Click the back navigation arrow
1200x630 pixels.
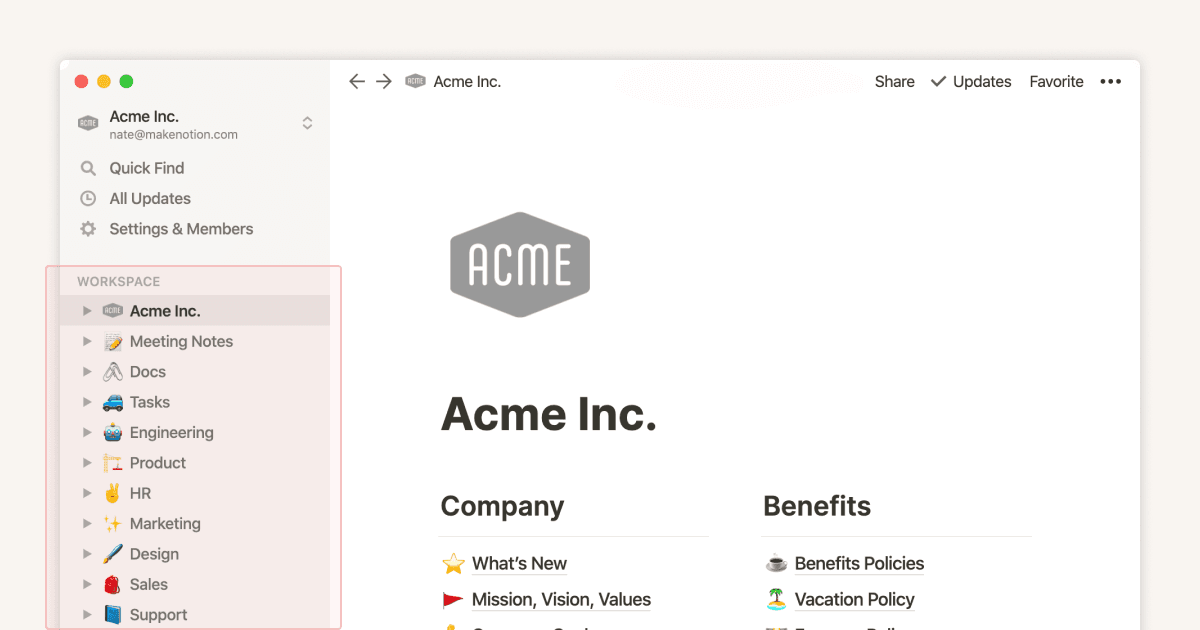(357, 81)
